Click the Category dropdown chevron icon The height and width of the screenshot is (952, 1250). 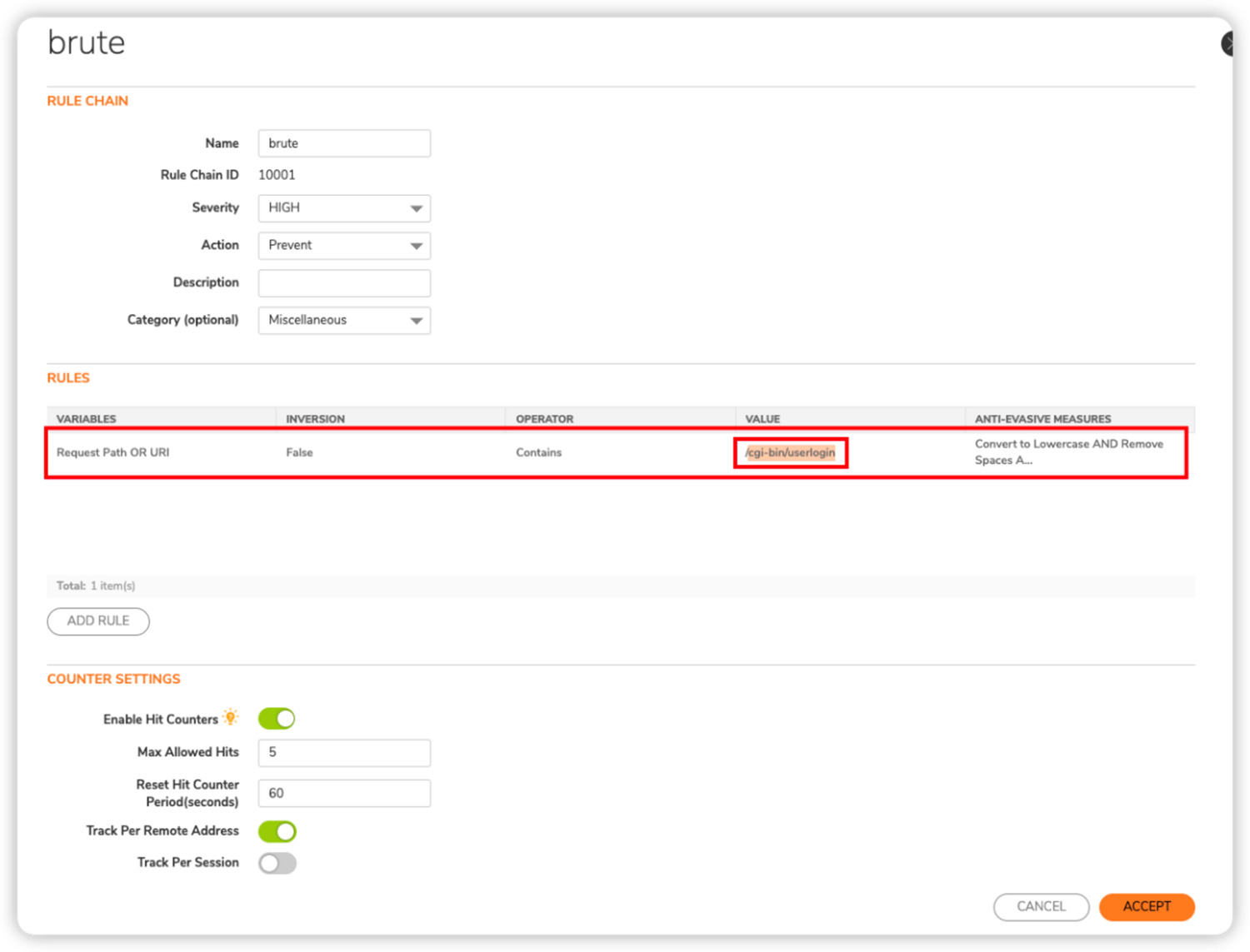click(416, 321)
